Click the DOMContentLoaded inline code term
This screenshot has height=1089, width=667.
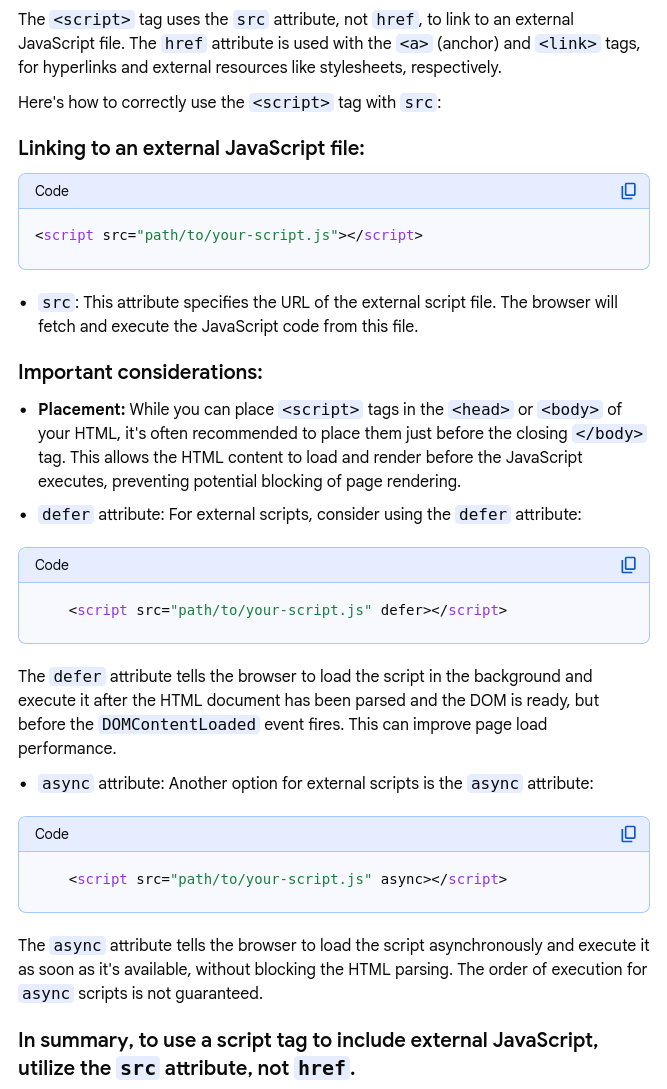[179, 724]
